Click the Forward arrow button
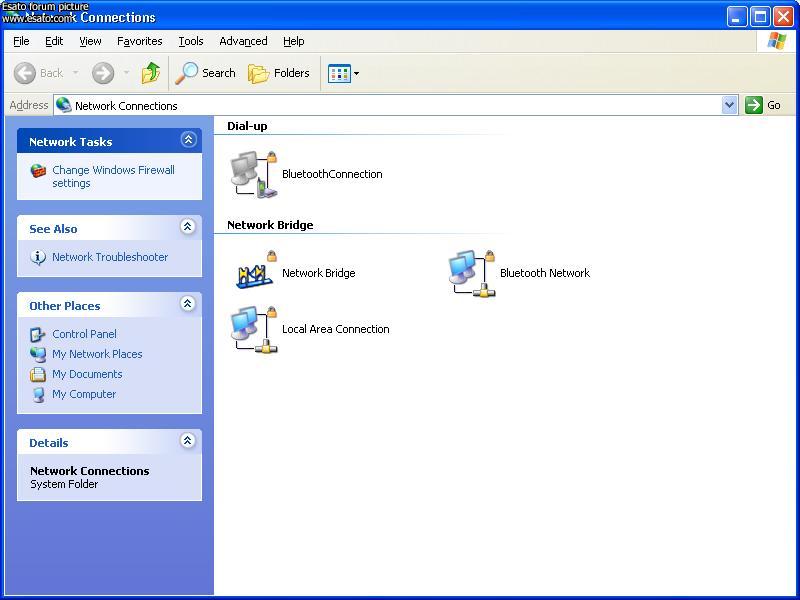The width and height of the screenshot is (800, 600). [103, 73]
